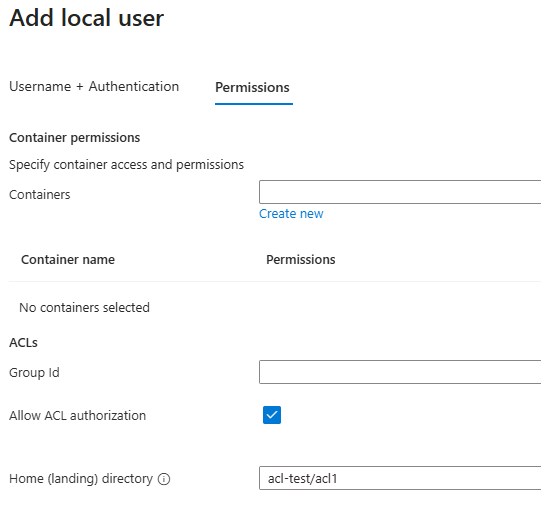Select the Permissions tab
The width and height of the screenshot is (541, 520).
point(252,88)
